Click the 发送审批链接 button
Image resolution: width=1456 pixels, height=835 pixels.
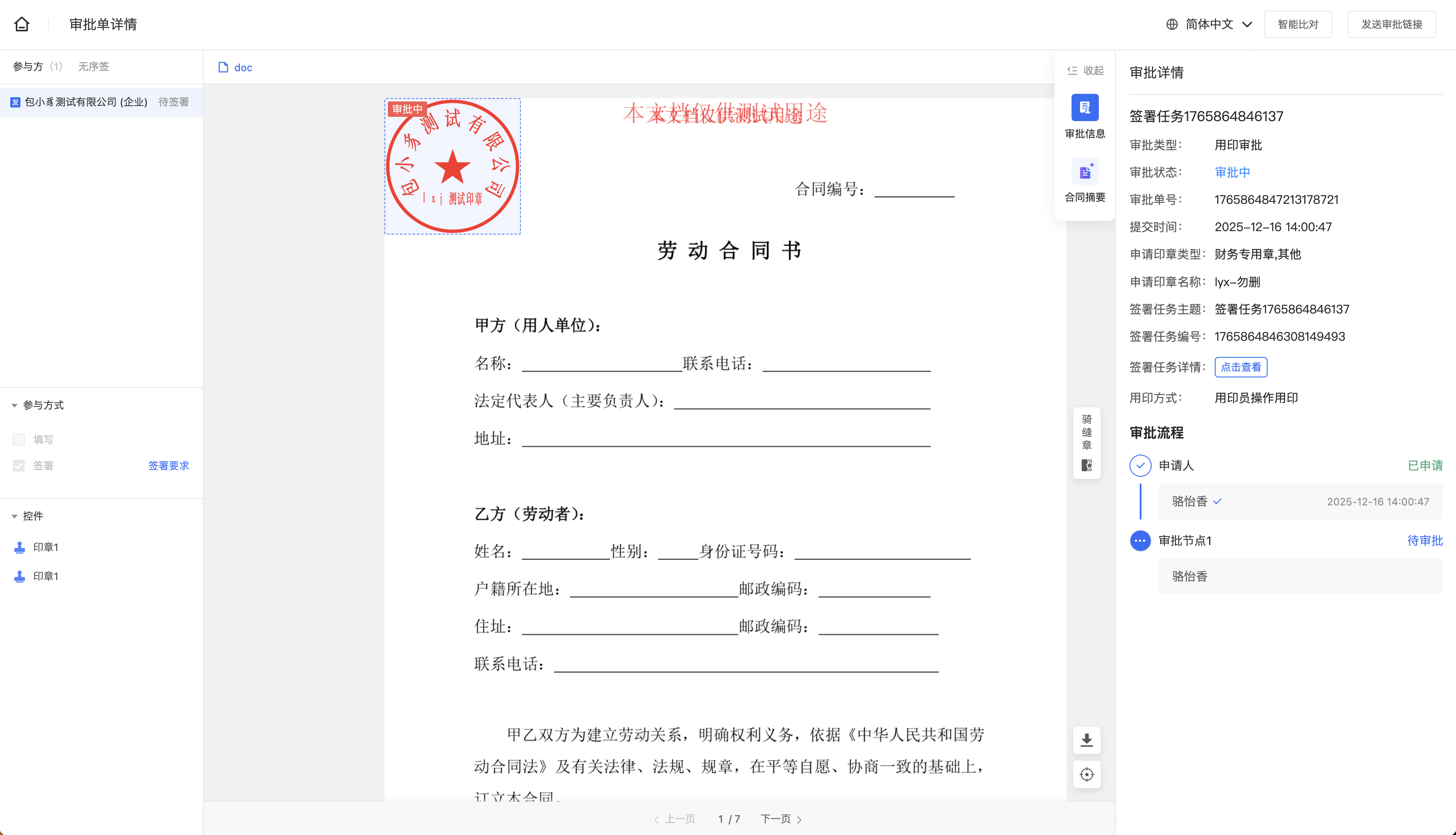1391,24
